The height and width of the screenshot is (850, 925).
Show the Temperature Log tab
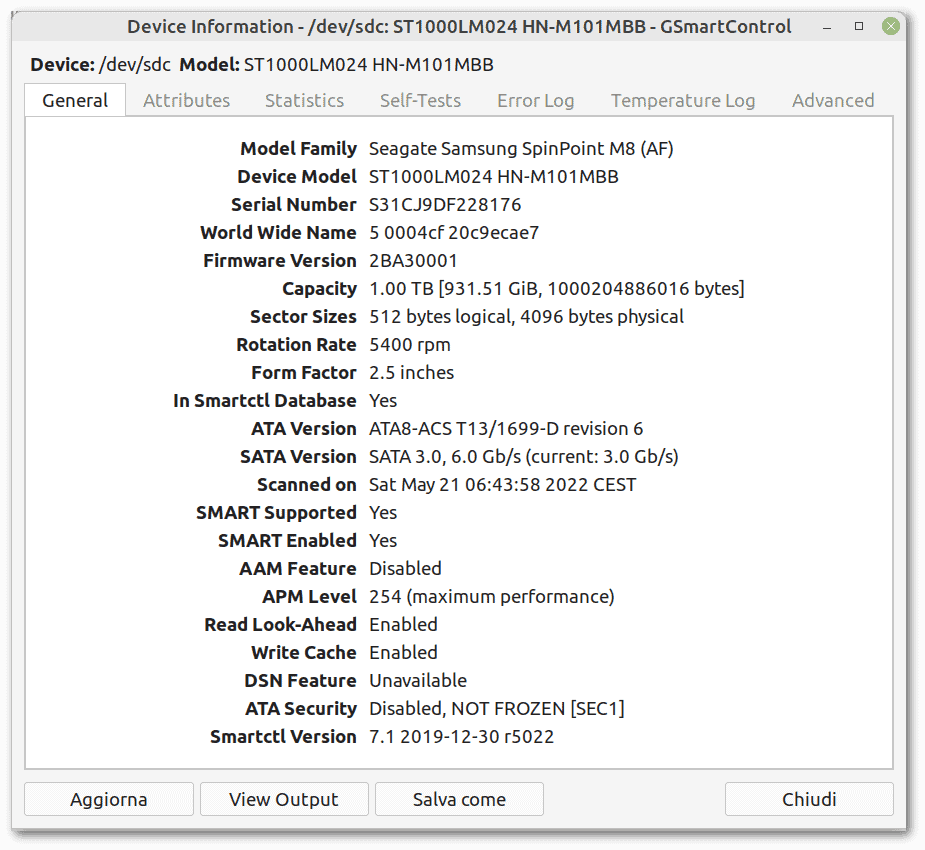(683, 100)
